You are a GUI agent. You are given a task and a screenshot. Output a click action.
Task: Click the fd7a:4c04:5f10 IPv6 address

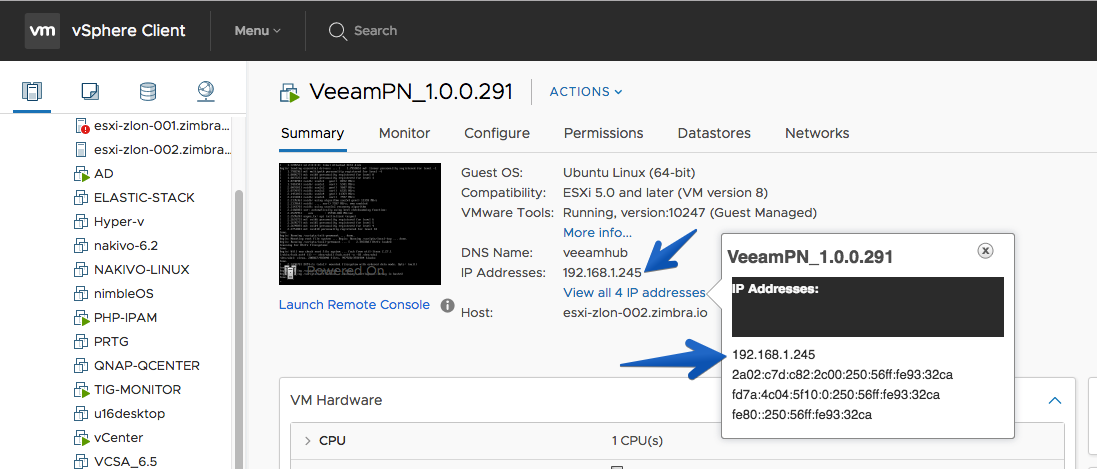[836, 395]
